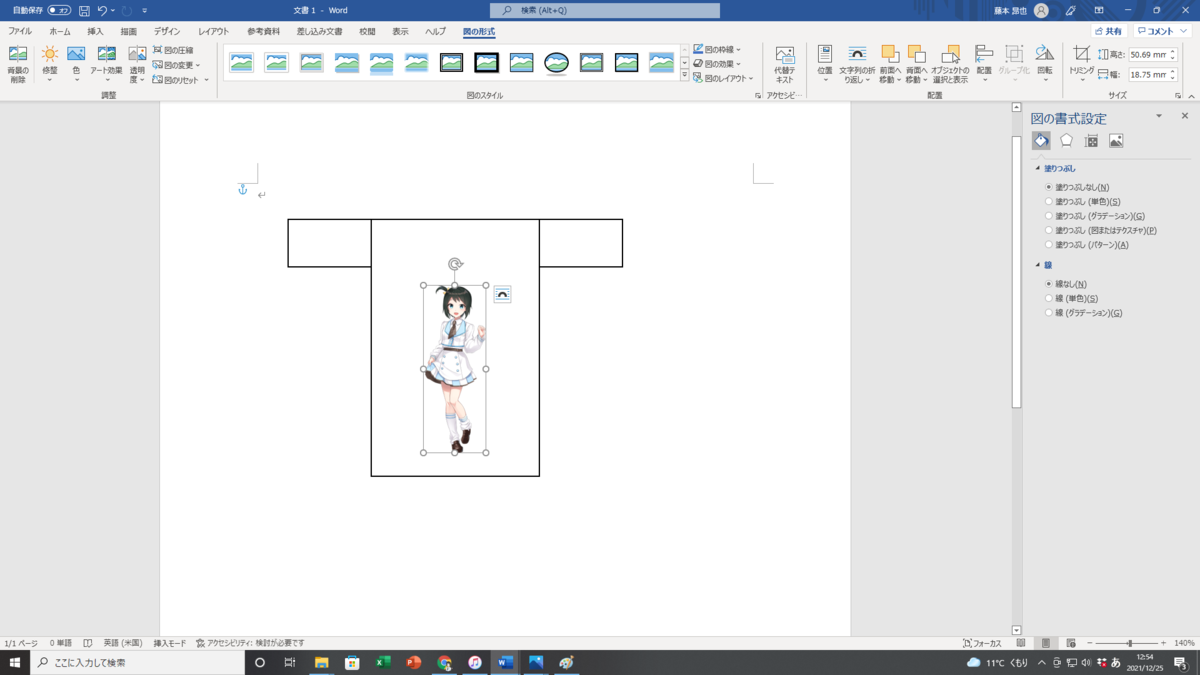Open 代替テキスト (Alt Text) pane
Screen dimensions: 1200x675
(x=785, y=64)
